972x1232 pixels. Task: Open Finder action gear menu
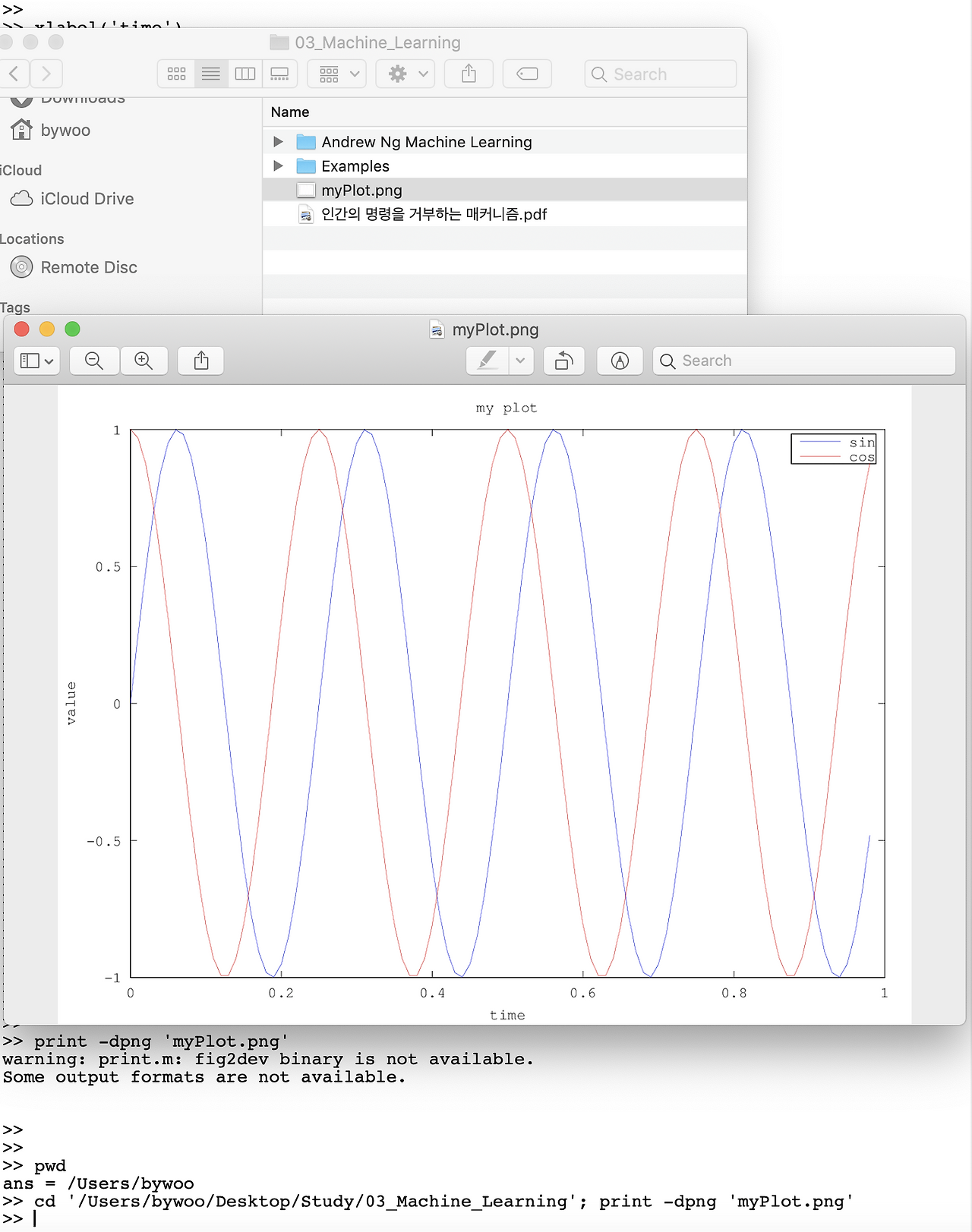click(406, 74)
